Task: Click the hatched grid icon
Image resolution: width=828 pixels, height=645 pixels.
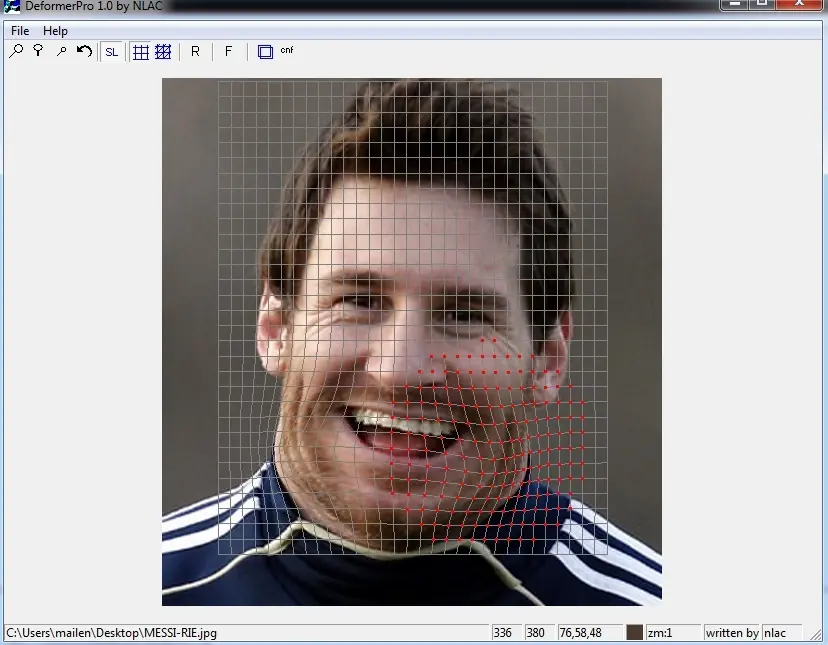Action: (x=163, y=52)
